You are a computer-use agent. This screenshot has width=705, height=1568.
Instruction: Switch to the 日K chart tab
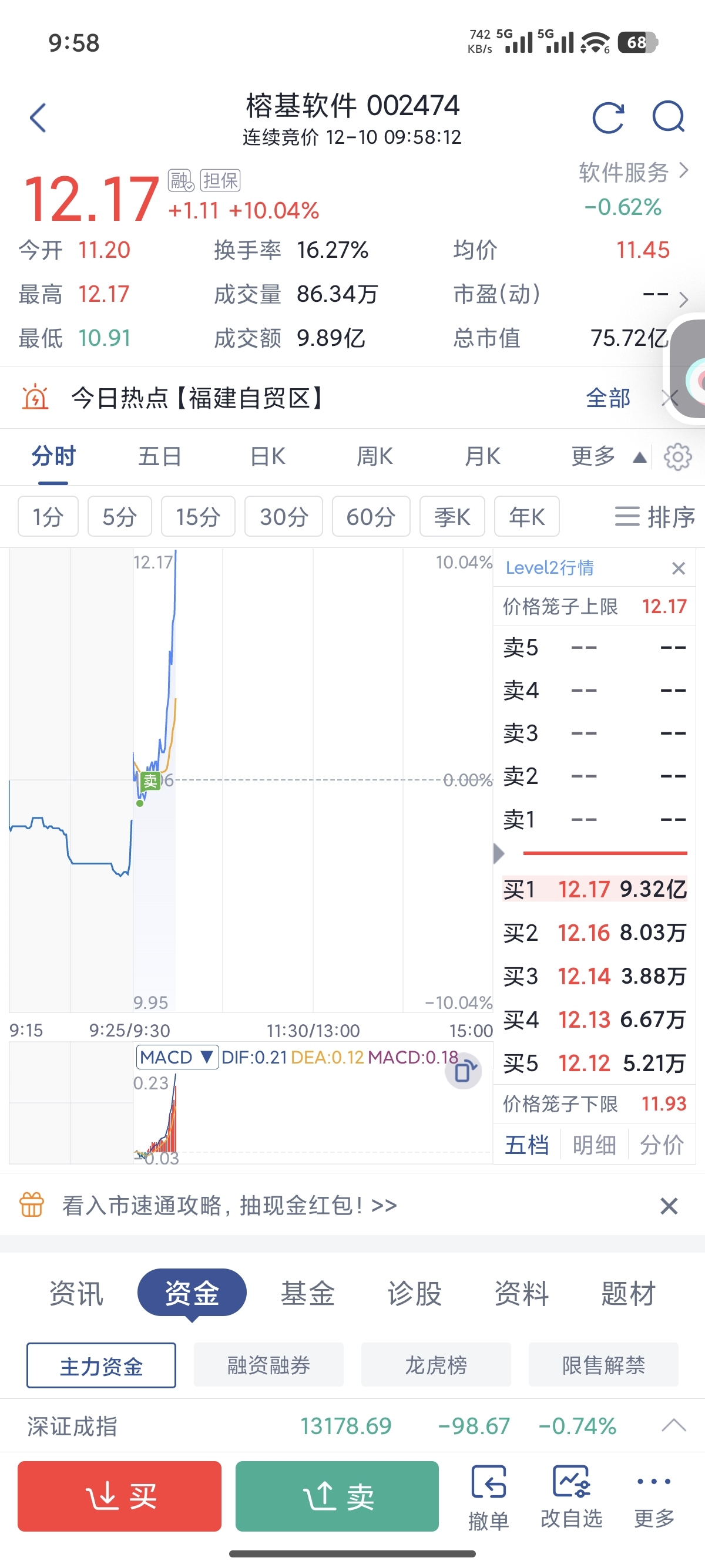point(267,456)
